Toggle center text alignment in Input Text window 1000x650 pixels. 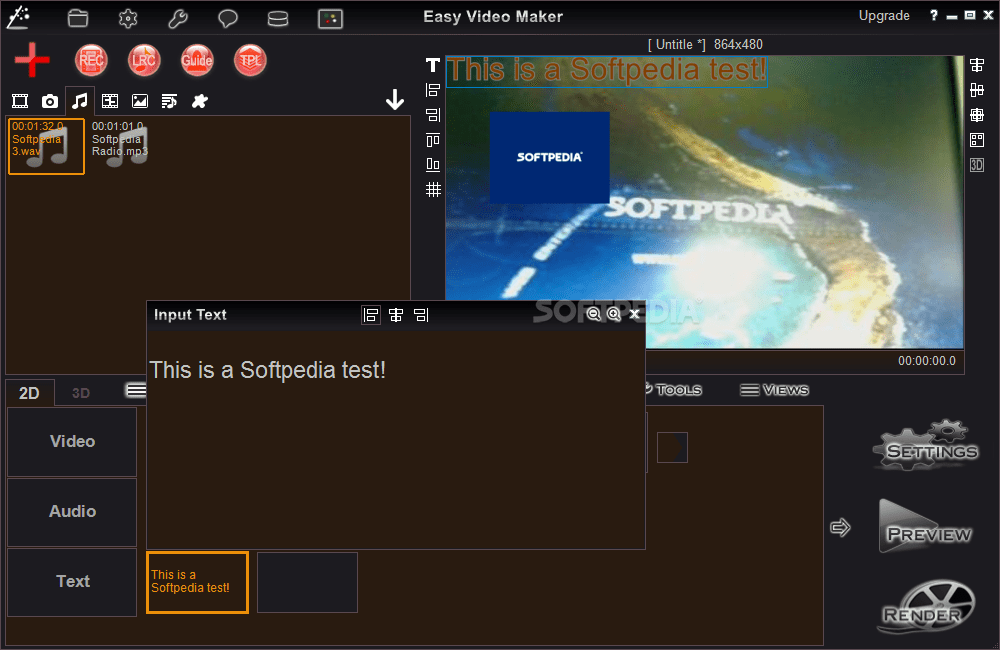(396, 314)
